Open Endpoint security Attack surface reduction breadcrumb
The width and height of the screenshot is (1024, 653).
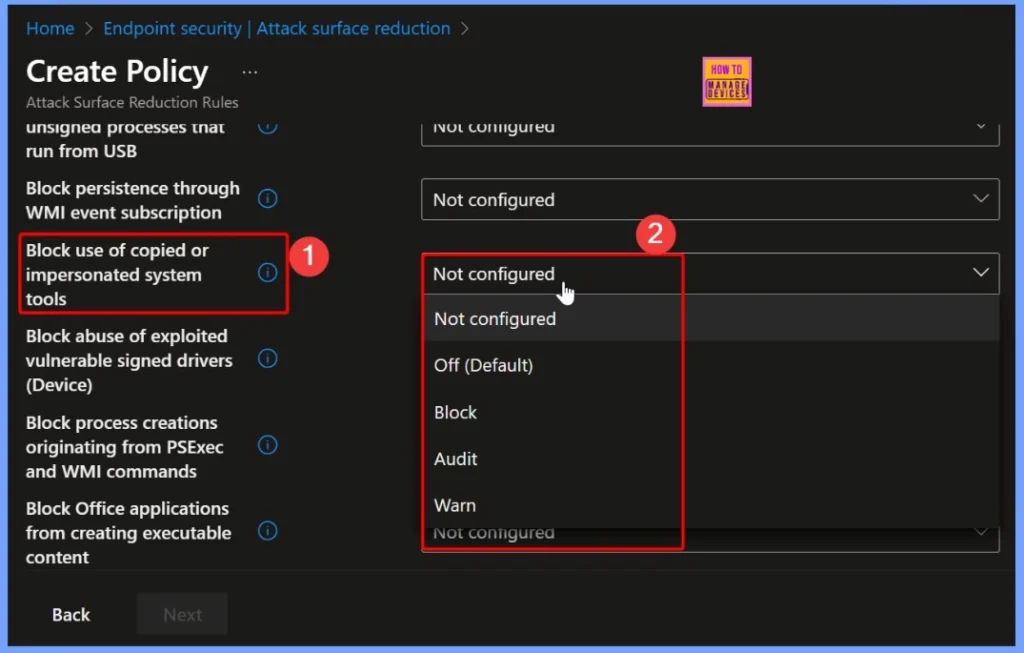276,28
